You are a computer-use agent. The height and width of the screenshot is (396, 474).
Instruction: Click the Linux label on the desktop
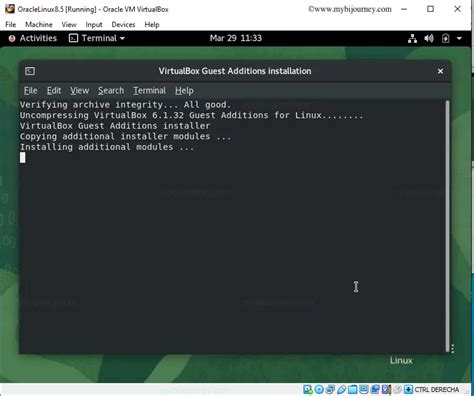point(401,361)
